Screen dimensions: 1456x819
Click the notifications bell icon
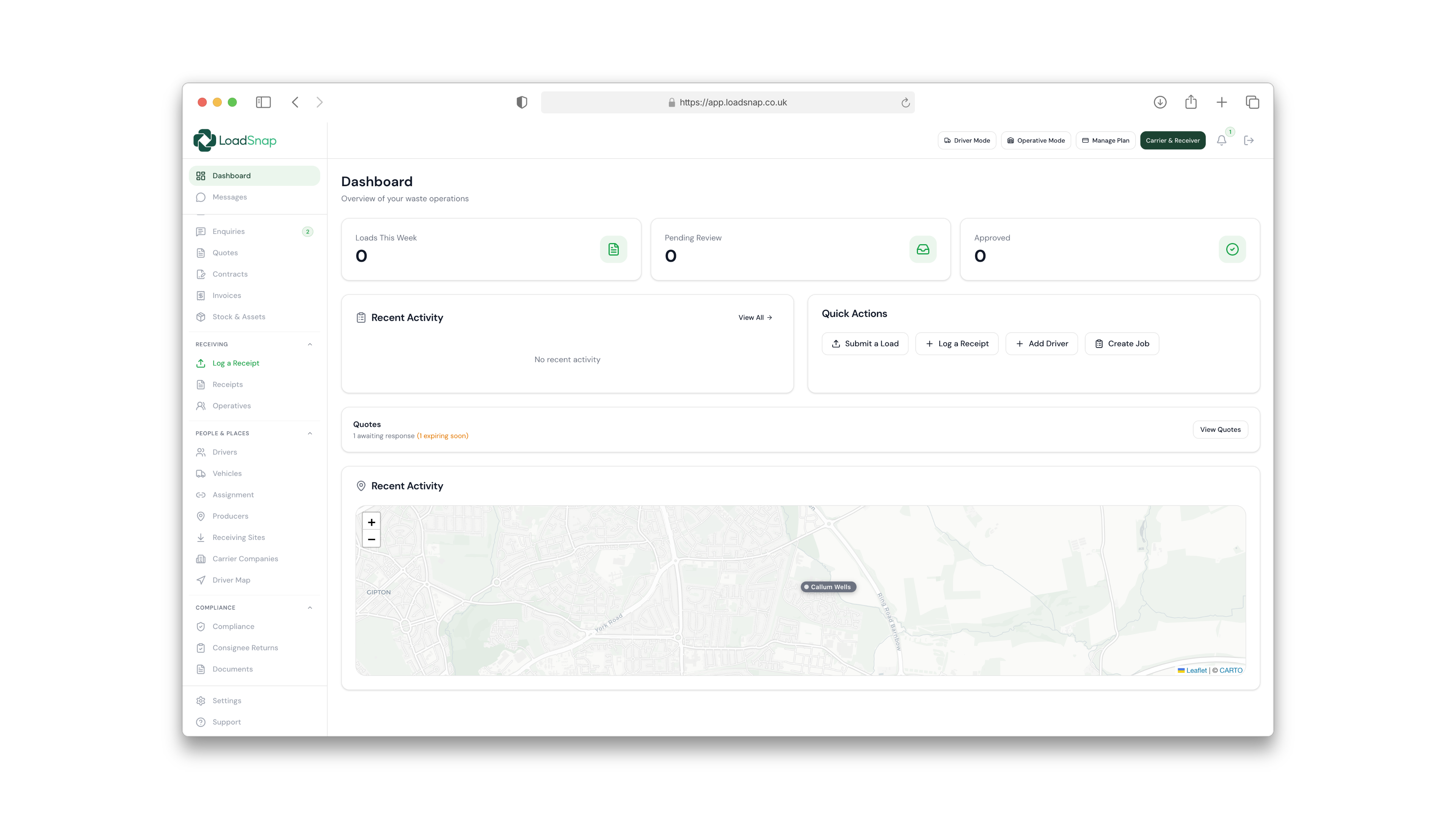(1221, 140)
